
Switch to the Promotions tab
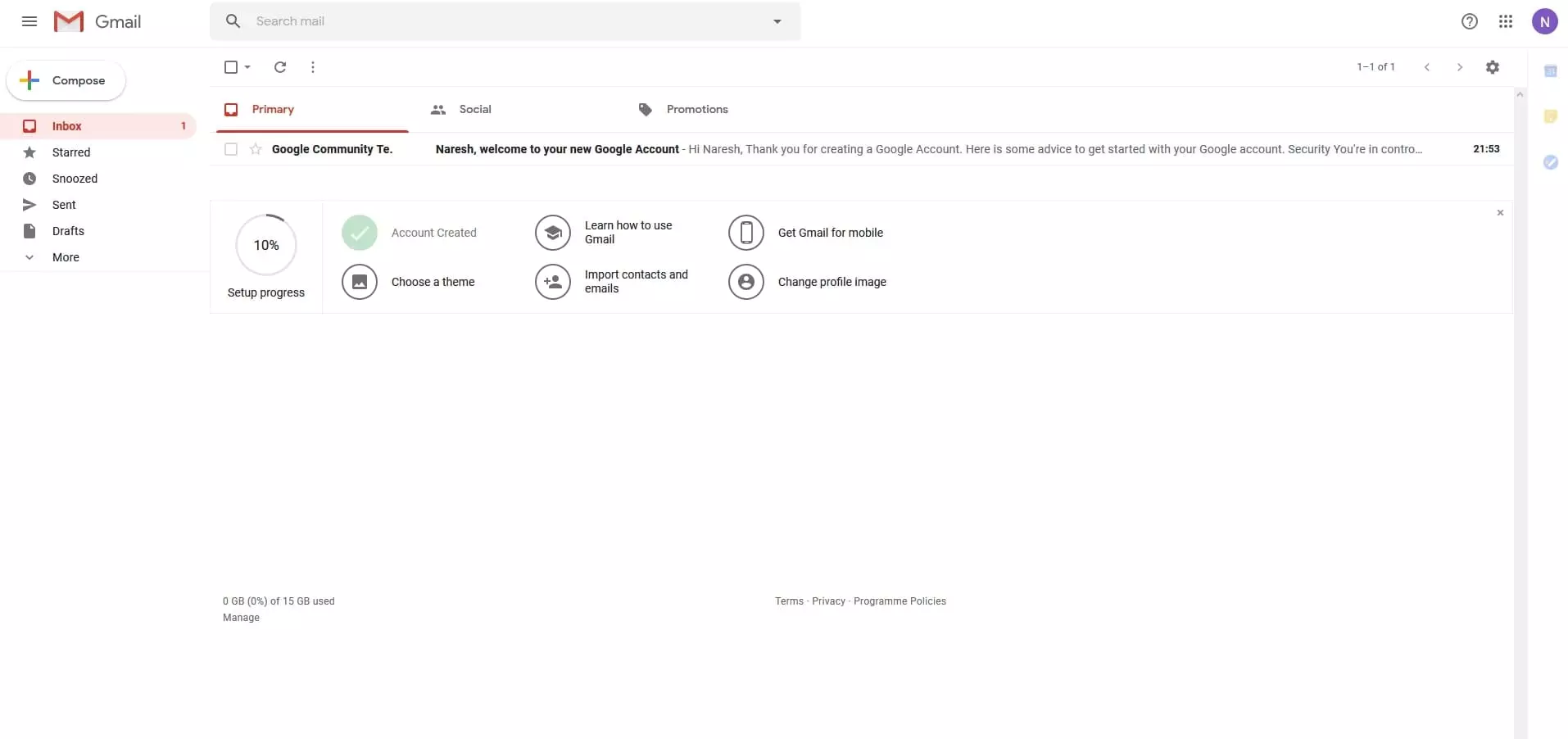(727, 110)
